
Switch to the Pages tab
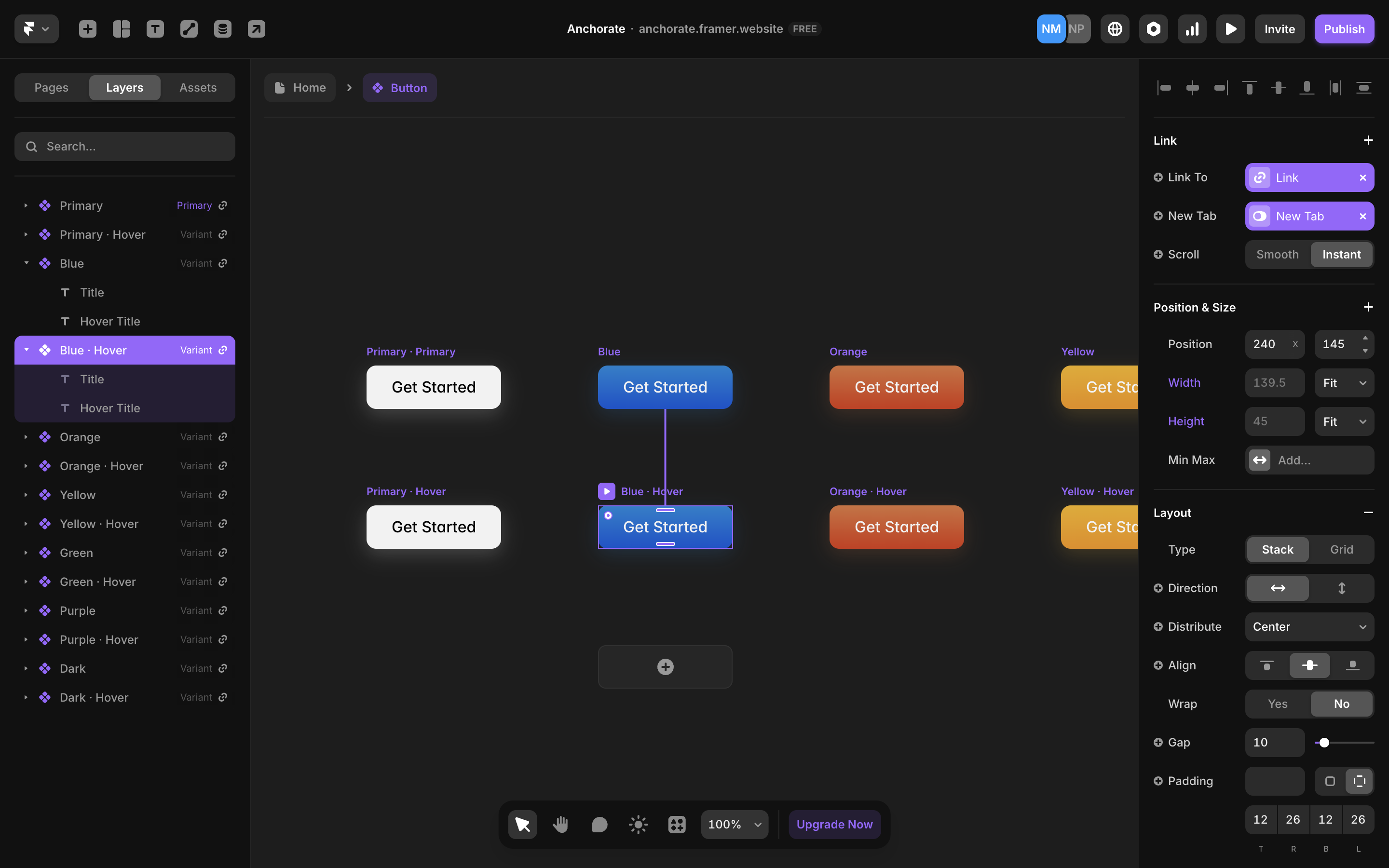51,87
